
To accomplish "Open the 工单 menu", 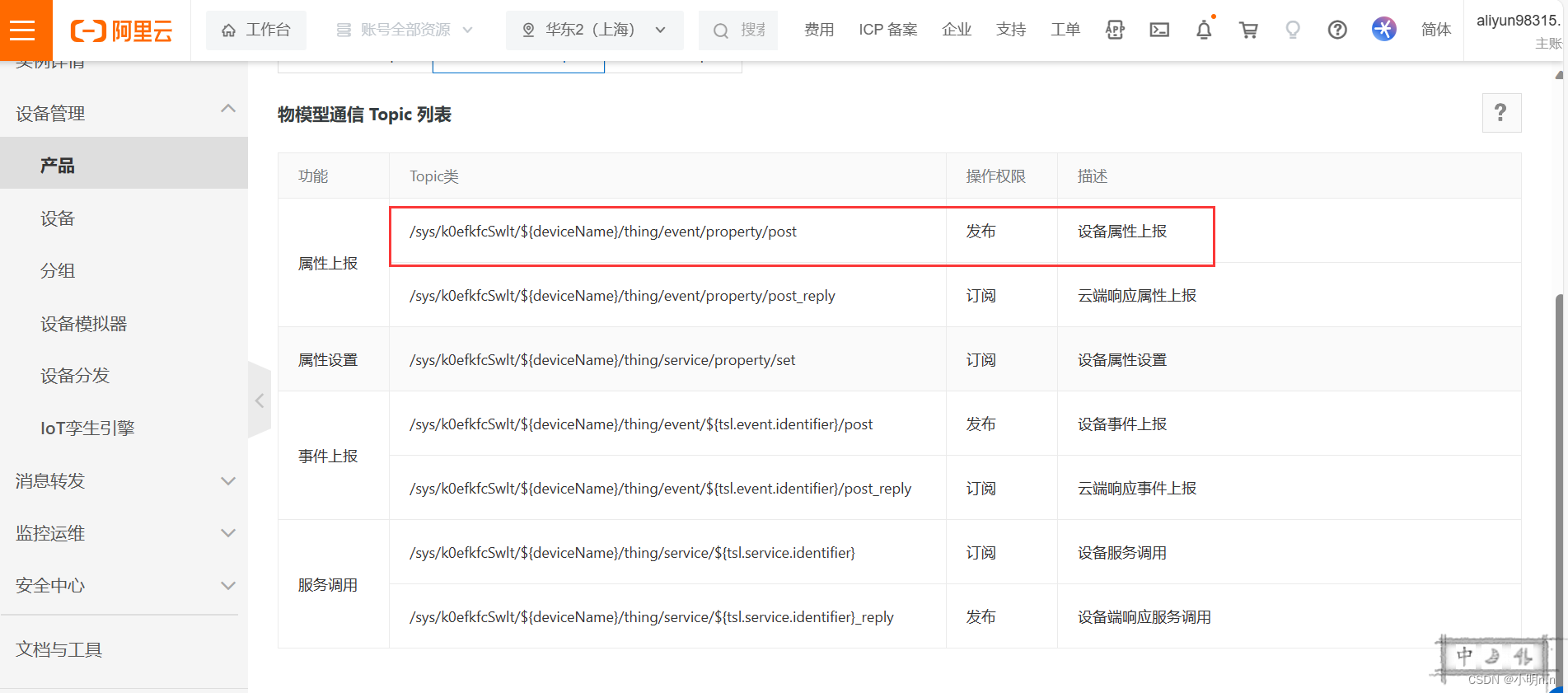I will pos(1065,30).
